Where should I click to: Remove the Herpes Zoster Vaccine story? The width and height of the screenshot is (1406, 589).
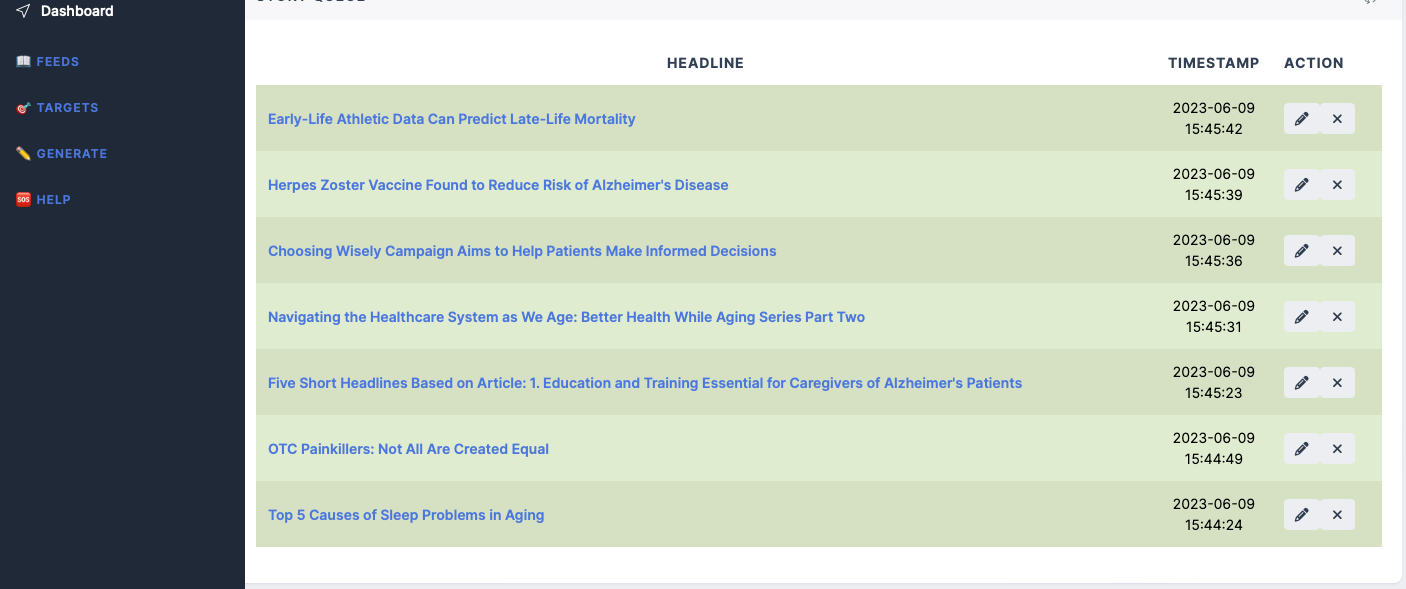pyautogui.click(x=1337, y=185)
